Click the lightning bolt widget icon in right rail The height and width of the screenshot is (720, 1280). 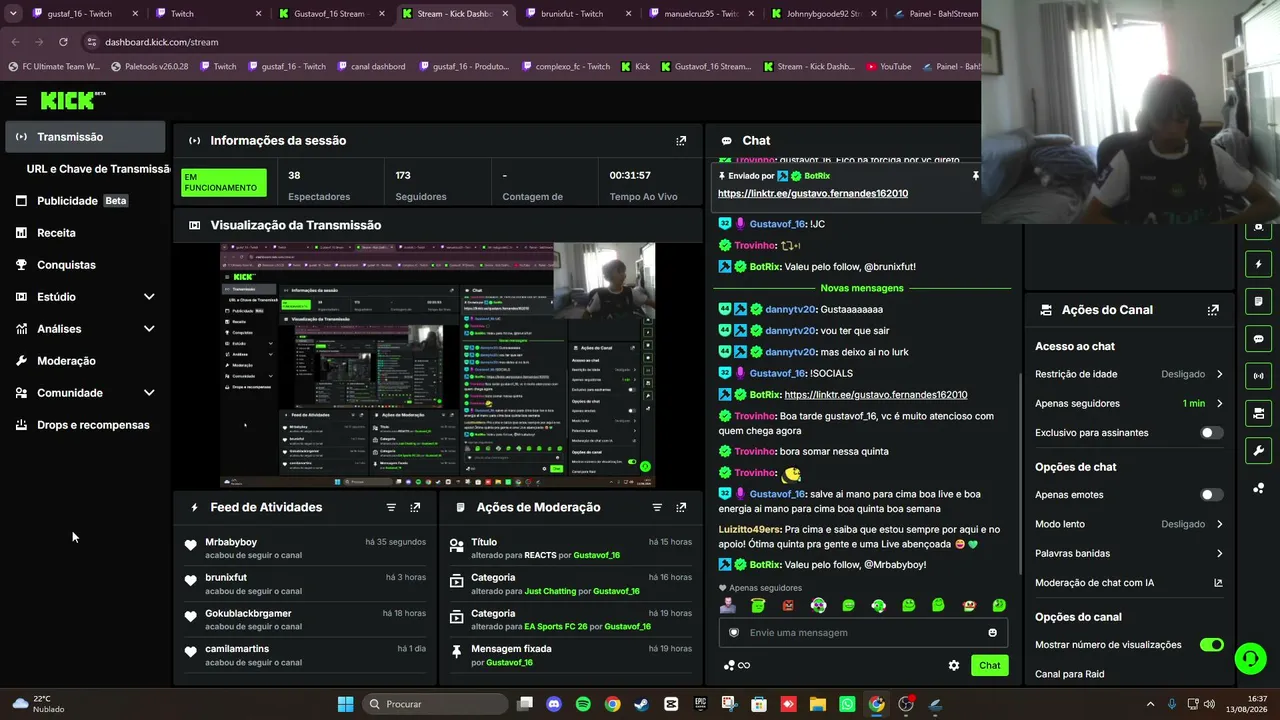pos(1259,264)
